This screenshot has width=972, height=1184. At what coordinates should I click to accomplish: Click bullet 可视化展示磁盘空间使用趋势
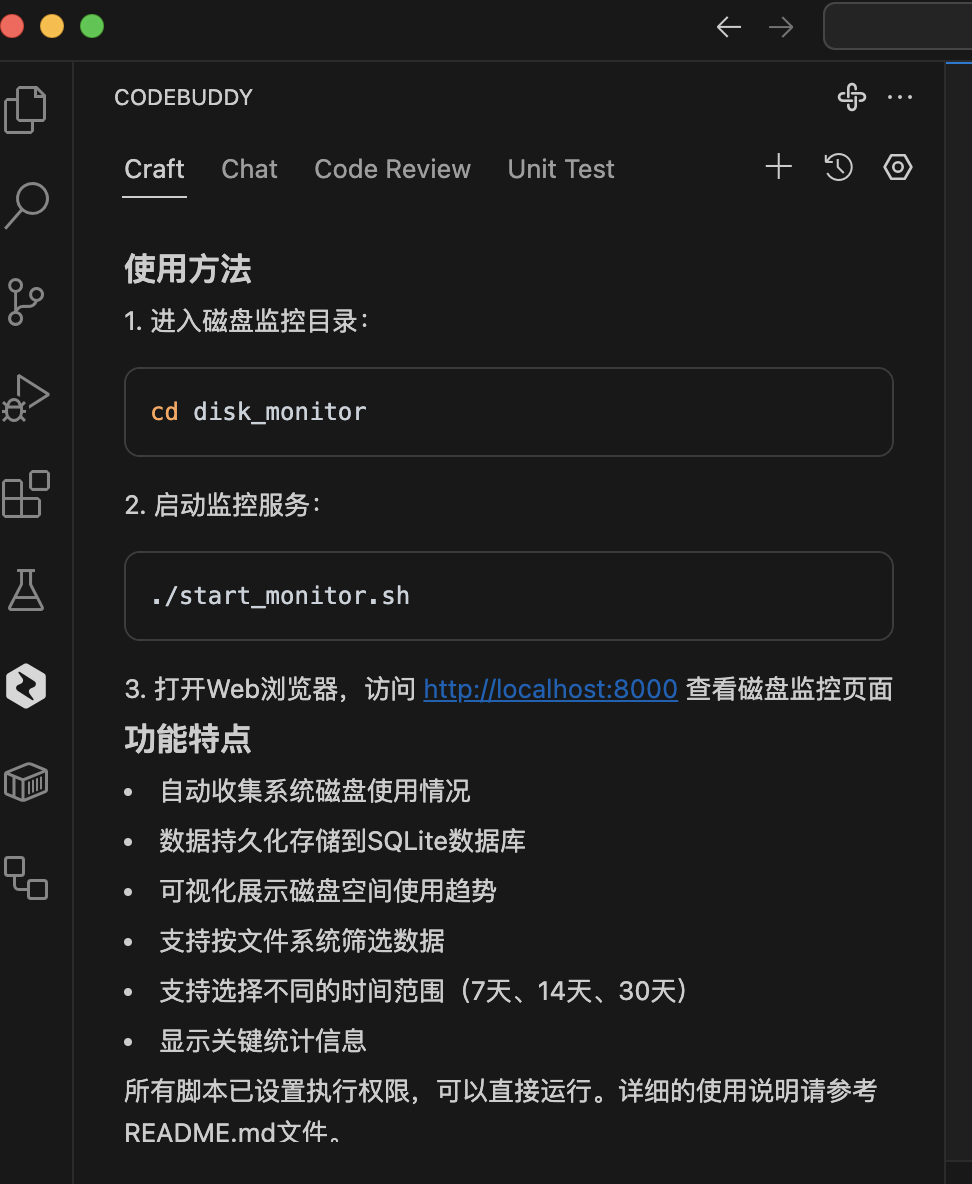tap(328, 891)
